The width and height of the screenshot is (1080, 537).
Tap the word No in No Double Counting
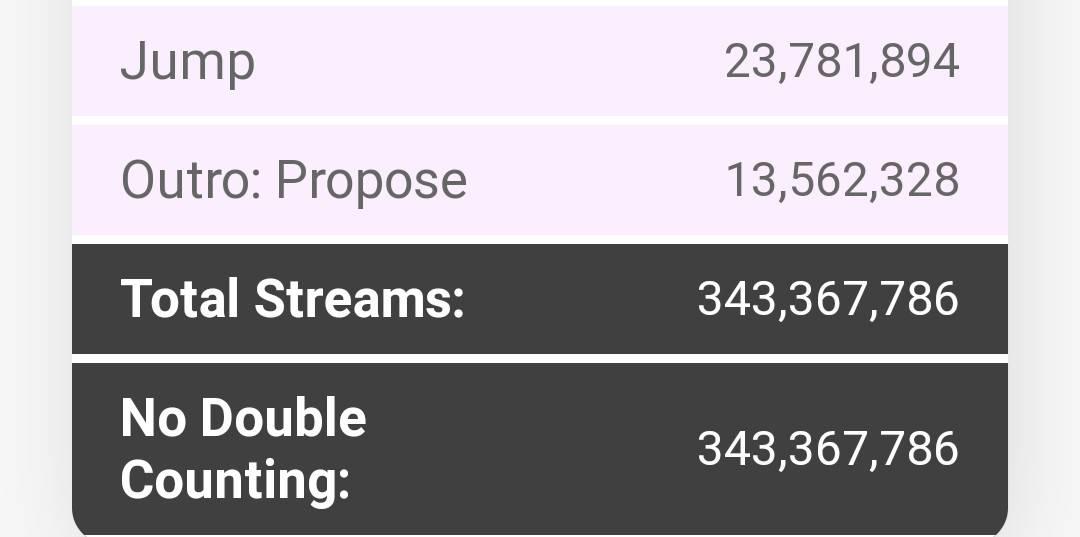coord(153,418)
